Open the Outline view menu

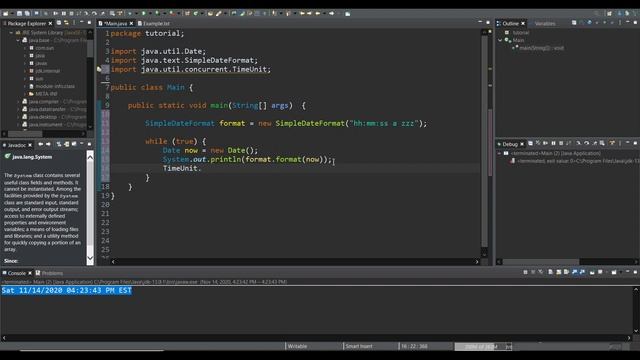click(x=620, y=23)
